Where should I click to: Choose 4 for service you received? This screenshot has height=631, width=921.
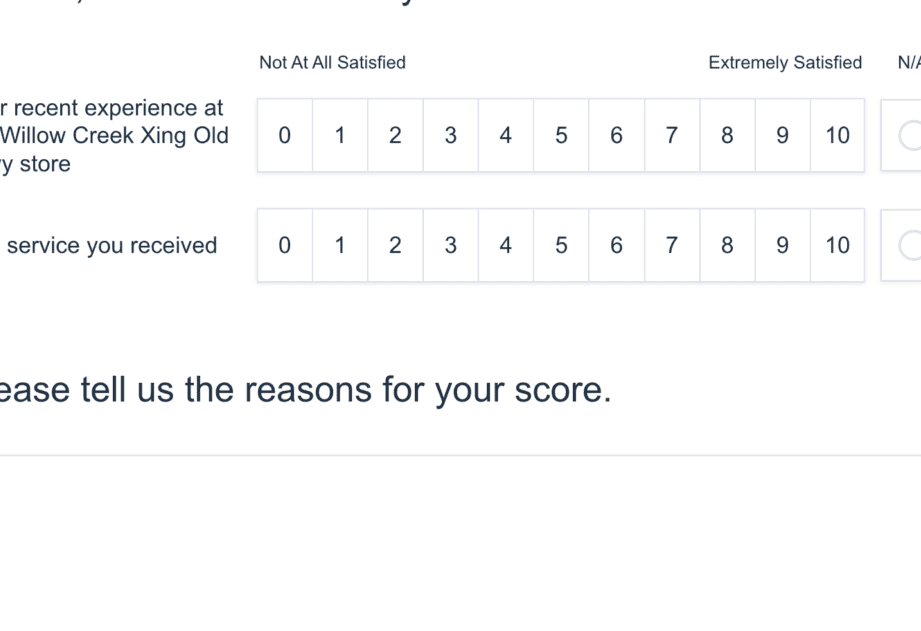click(506, 245)
